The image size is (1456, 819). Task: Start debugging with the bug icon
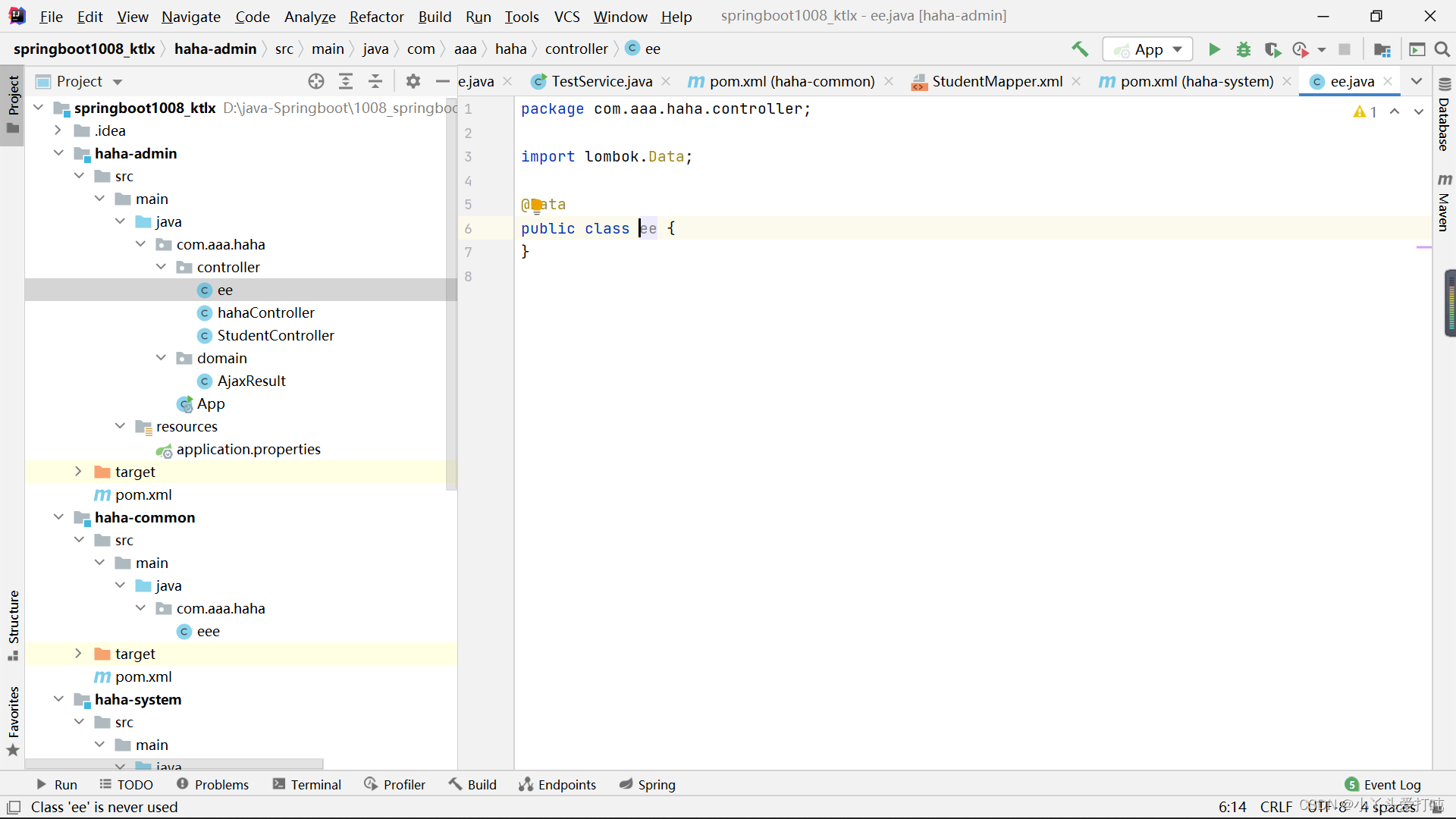tap(1244, 49)
